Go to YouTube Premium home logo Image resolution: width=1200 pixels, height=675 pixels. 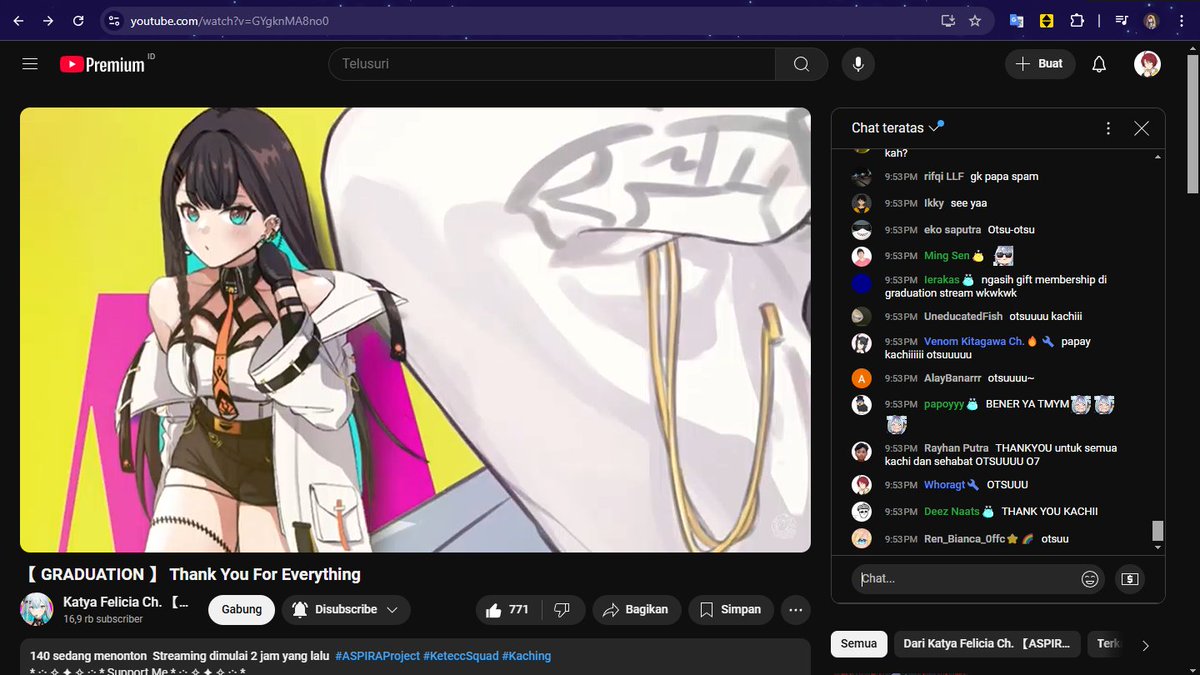(x=103, y=64)
